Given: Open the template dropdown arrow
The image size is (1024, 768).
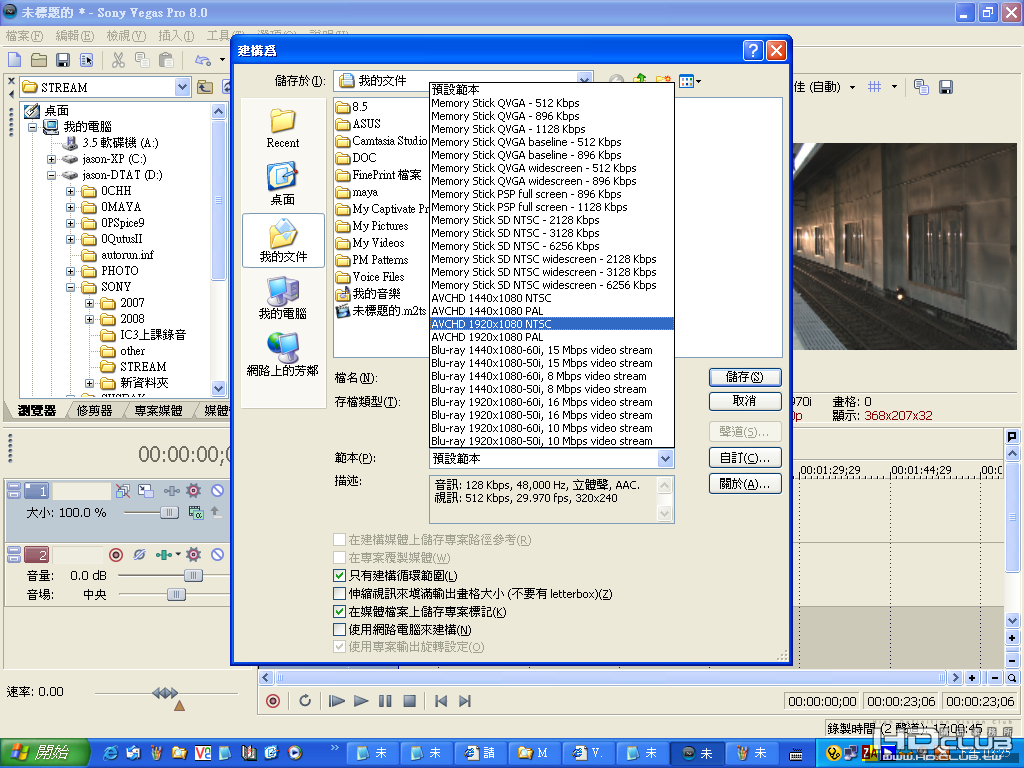Looking at the screenshot, I should (665, 458).
